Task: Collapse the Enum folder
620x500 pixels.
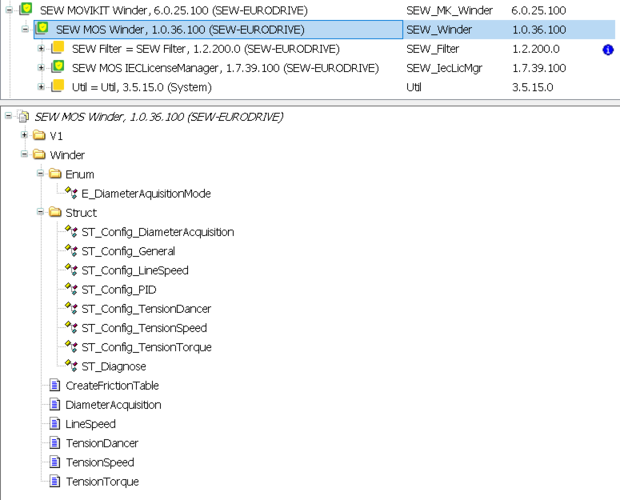Action: (x=40, y=174)
